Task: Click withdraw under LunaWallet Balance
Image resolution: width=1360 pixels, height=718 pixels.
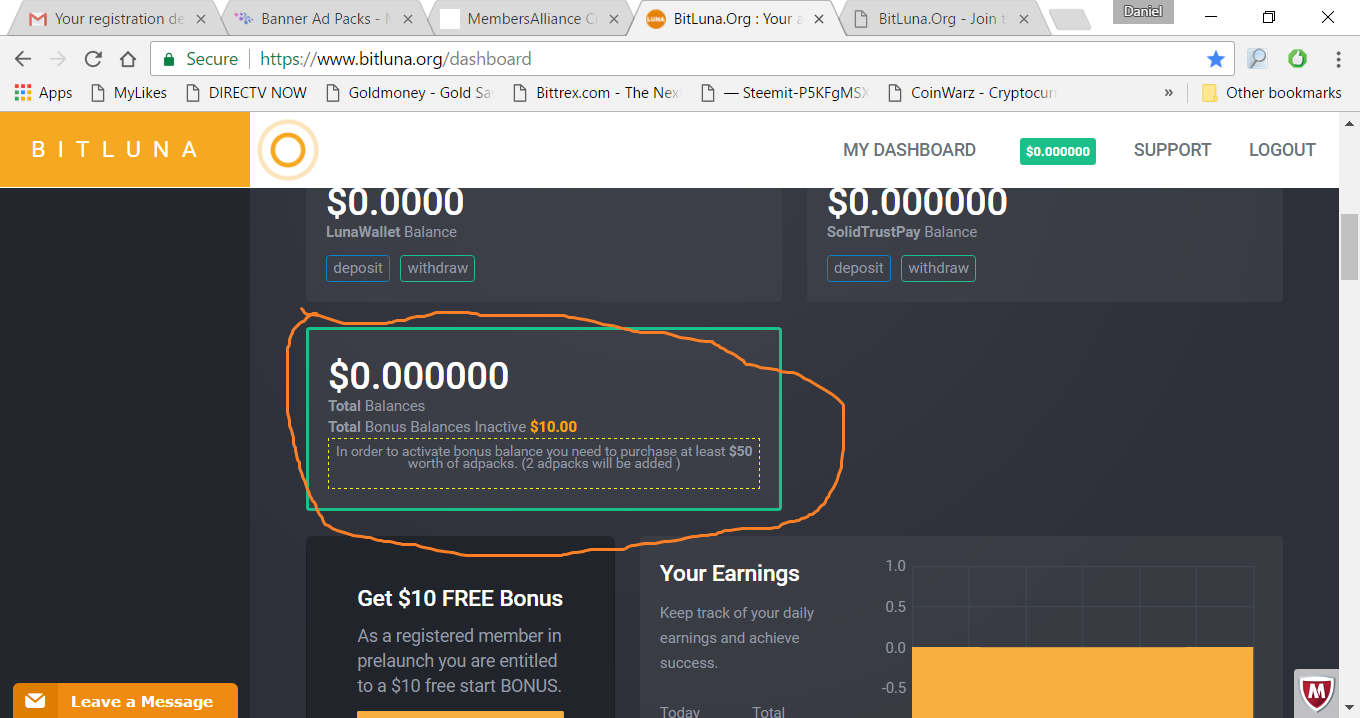Action: 437,268
